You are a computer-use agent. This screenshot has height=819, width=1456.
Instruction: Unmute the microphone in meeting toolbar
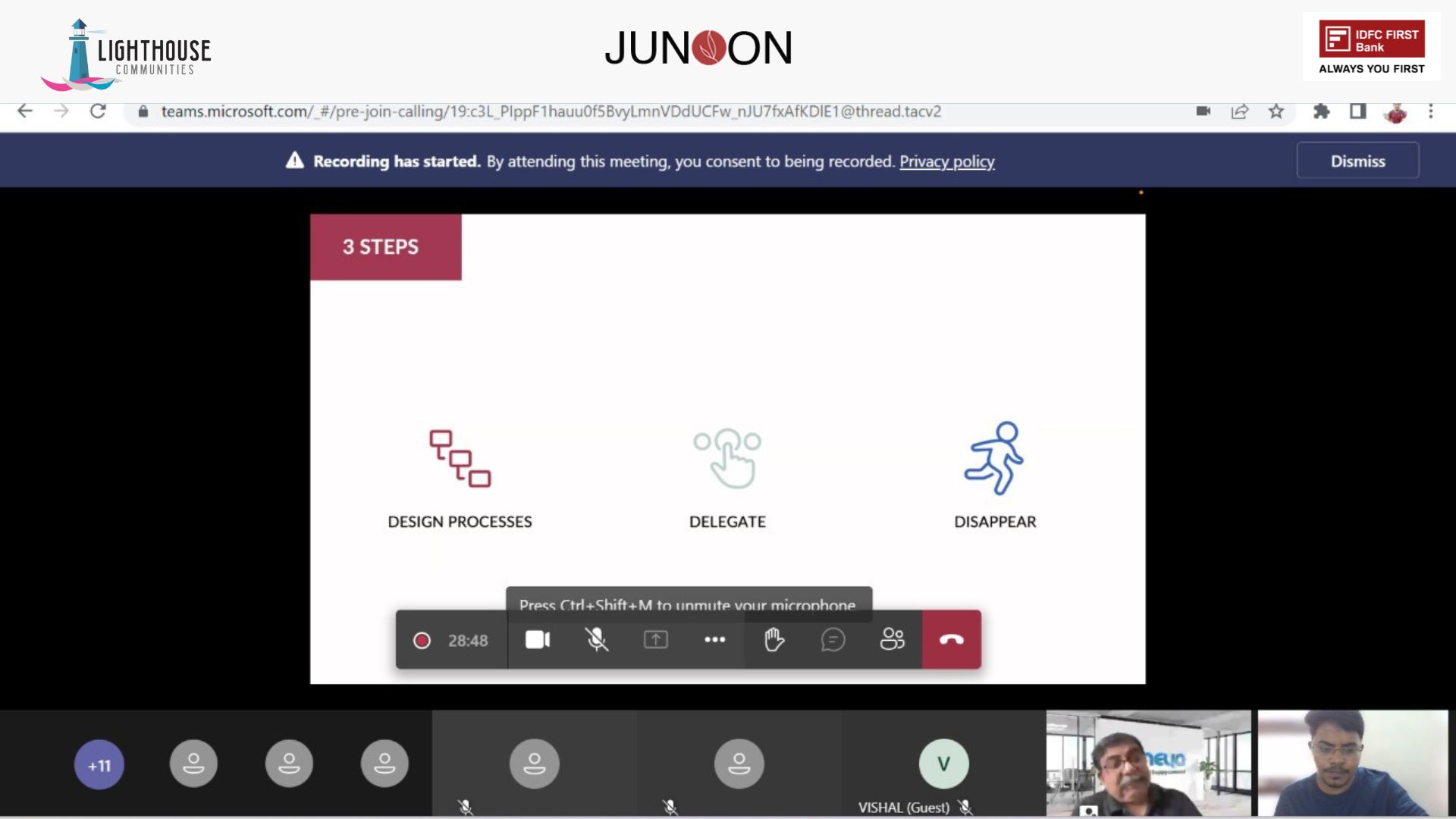click(x=596, y=640)
